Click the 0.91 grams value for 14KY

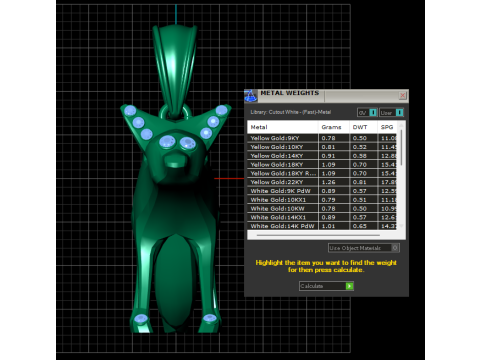coord(328,156)
